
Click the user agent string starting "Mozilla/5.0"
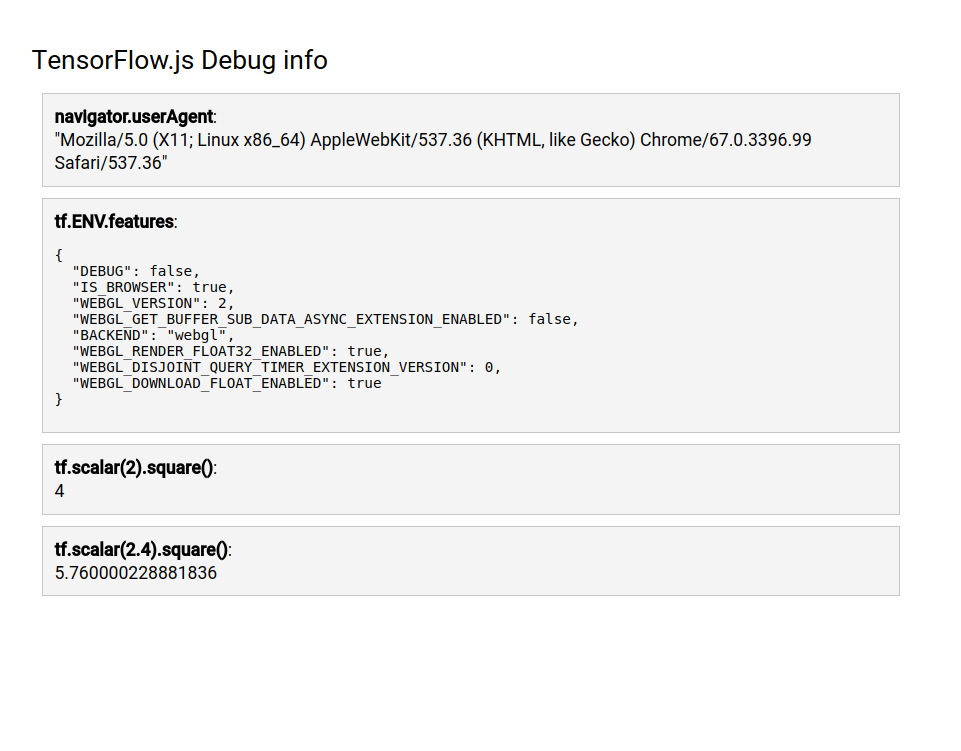[x=433, y=151]
